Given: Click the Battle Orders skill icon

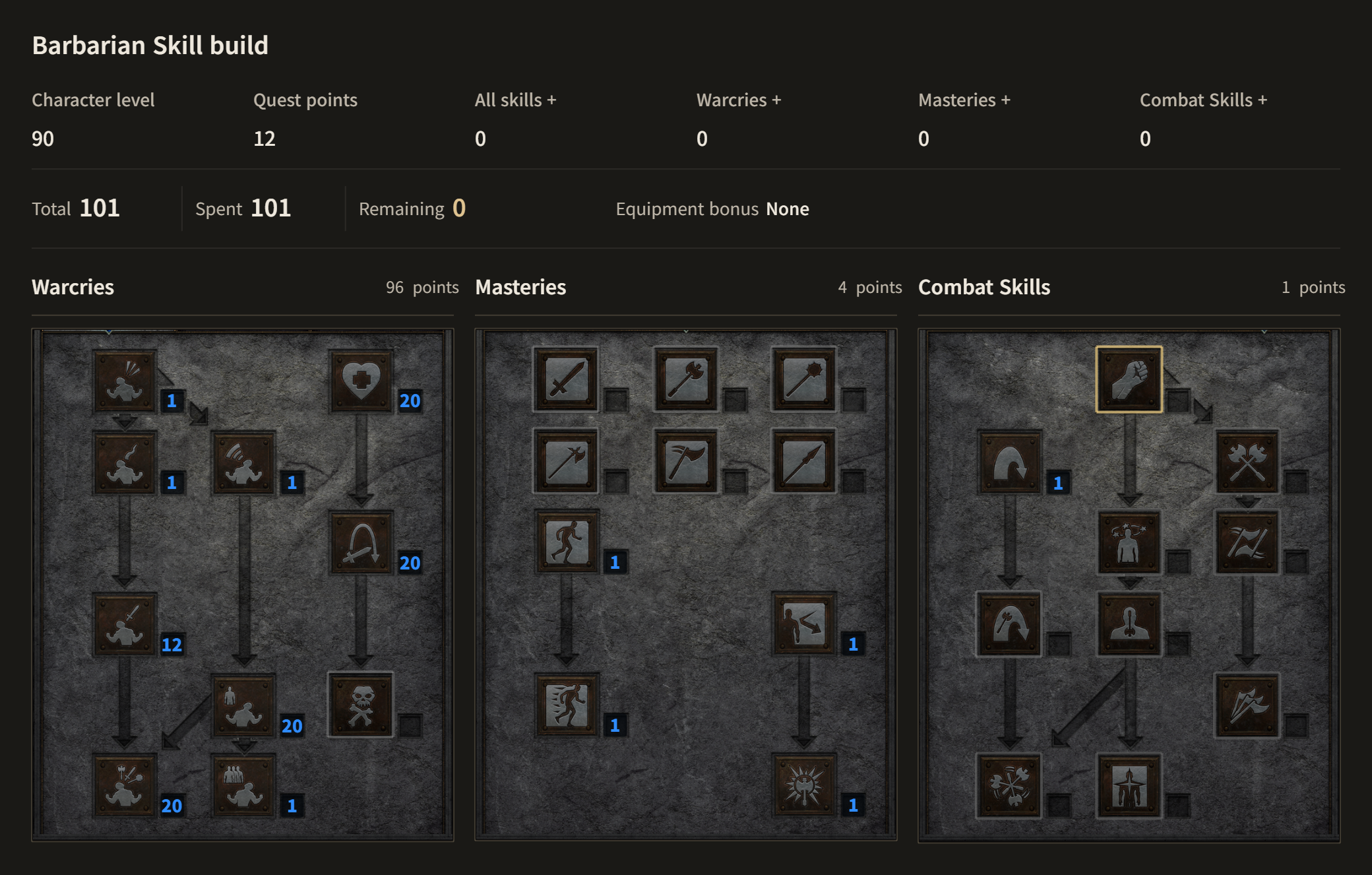Looking at the screenshot, I should [x=243, y=705].
